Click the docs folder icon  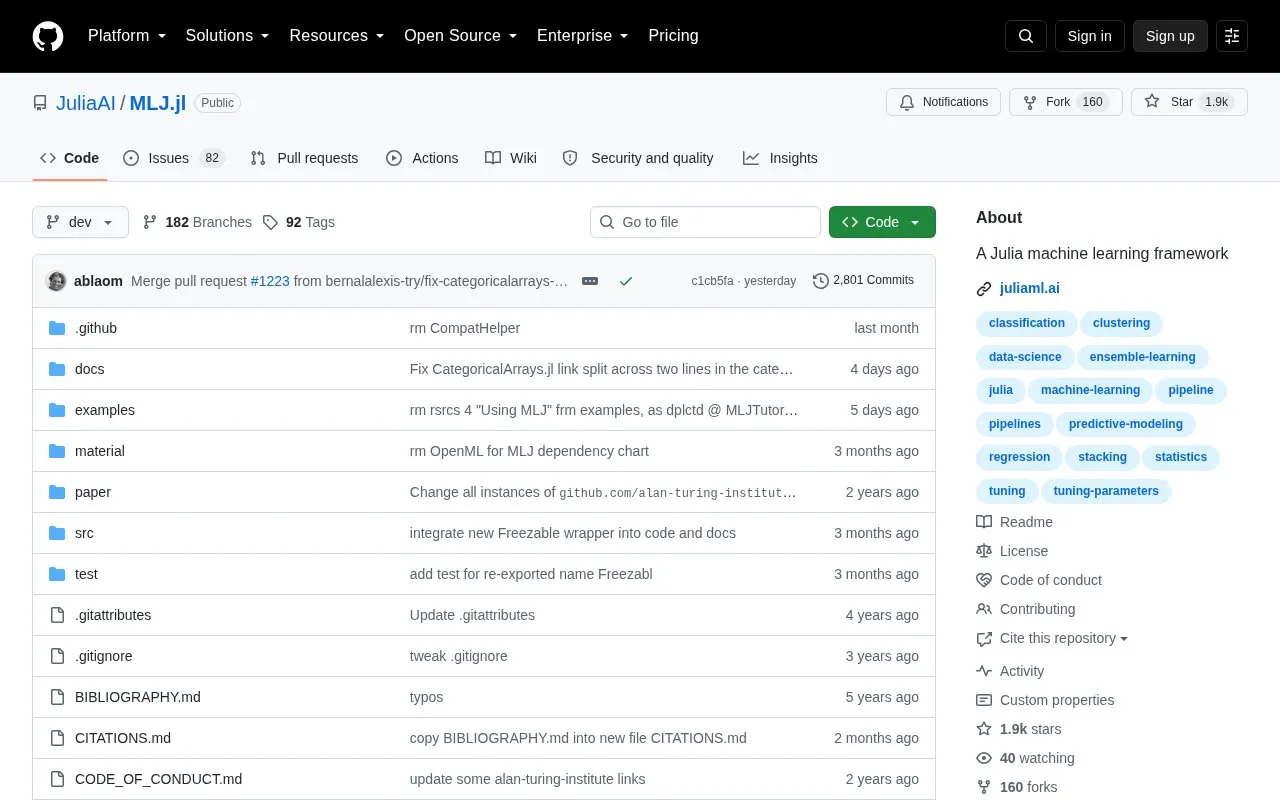tap(57, 369)
